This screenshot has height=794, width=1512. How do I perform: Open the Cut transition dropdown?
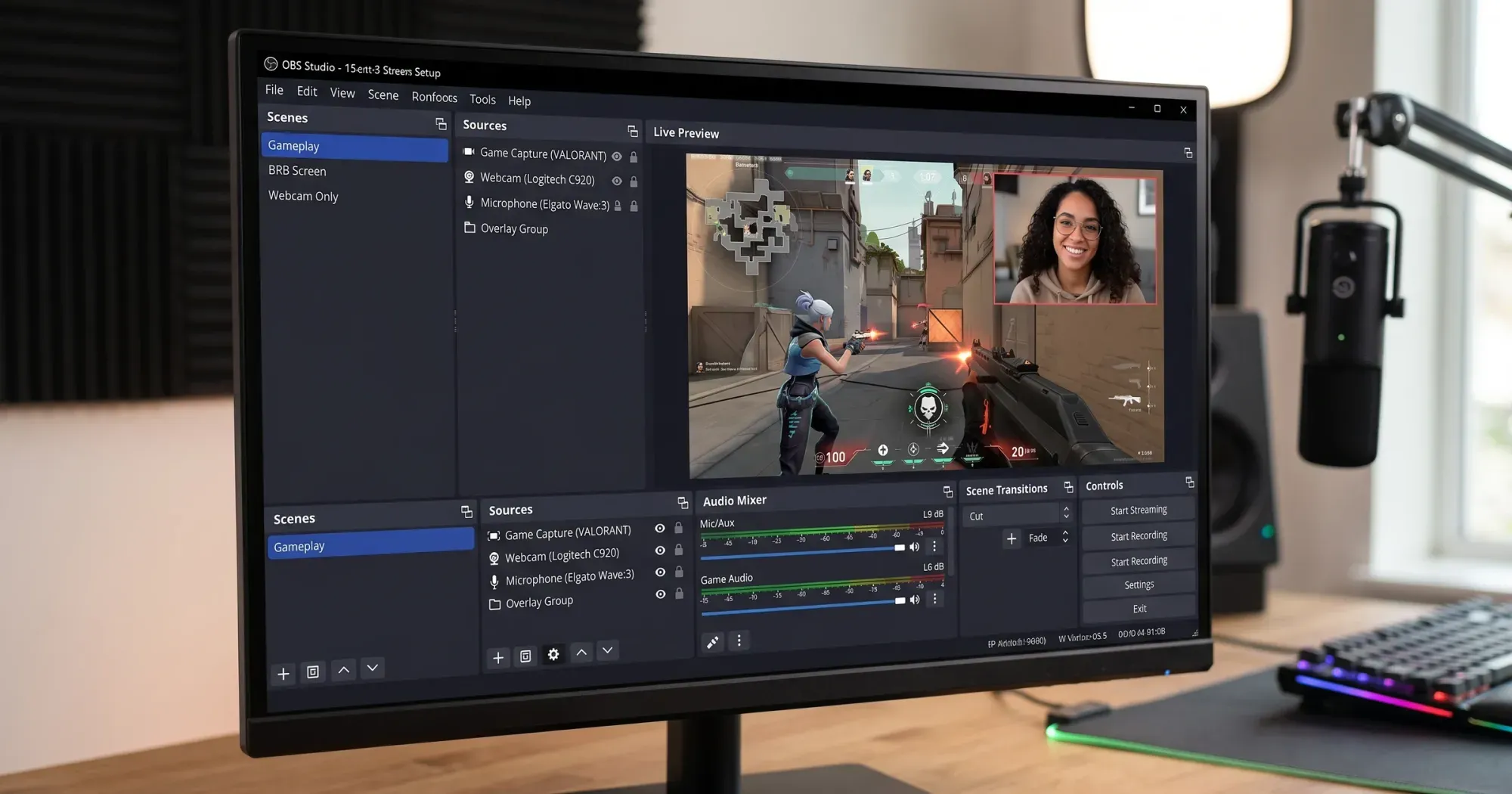[x=1018, y=516]
